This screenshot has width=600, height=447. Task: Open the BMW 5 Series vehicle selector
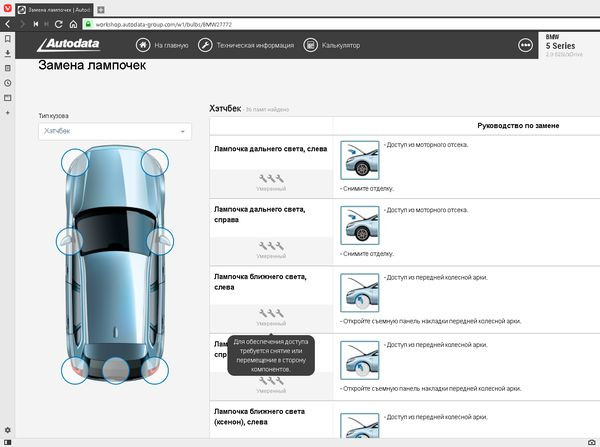pyautogui.click(x=566, y=45)
